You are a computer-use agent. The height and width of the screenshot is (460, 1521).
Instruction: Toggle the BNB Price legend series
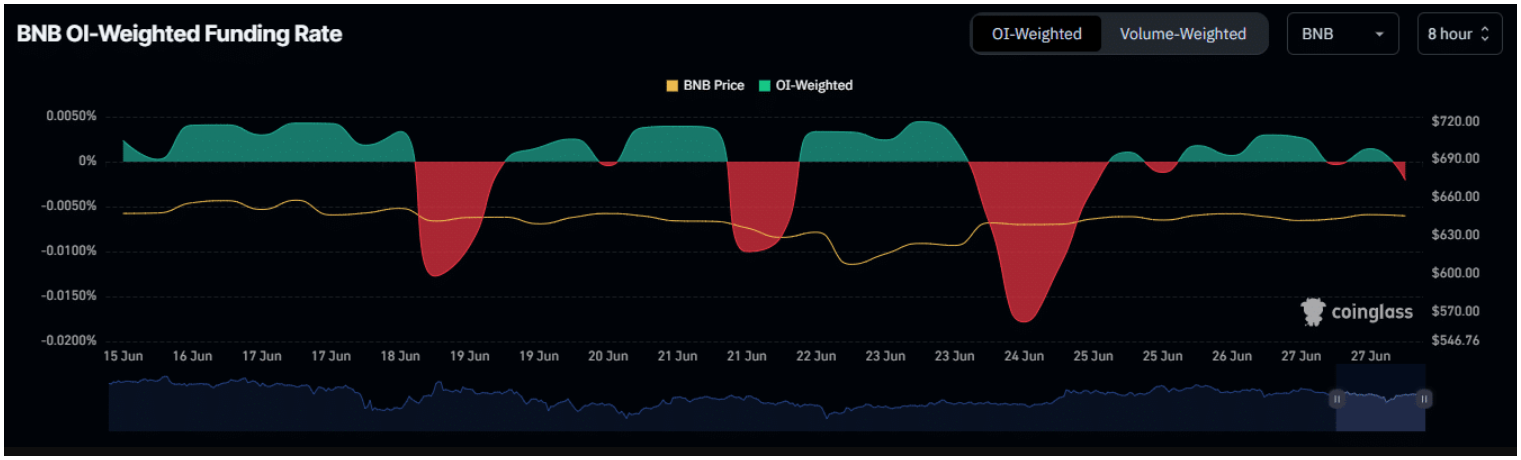(705, 86)
